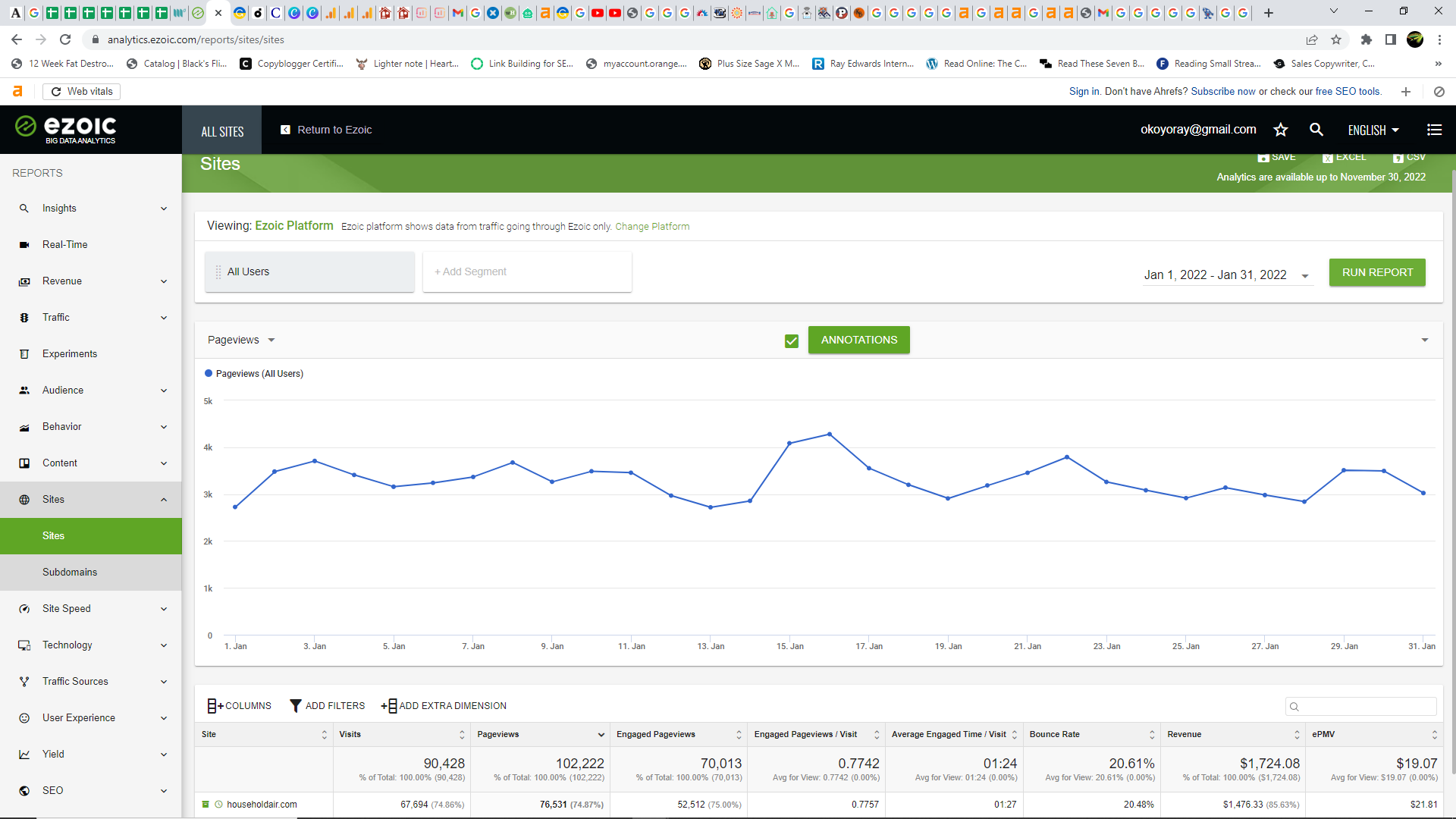Image resolution: width=1456 pixels, height=819 pixels.
Task: Open the search magnifier in Ezoic header
Action: point(1316,130)
